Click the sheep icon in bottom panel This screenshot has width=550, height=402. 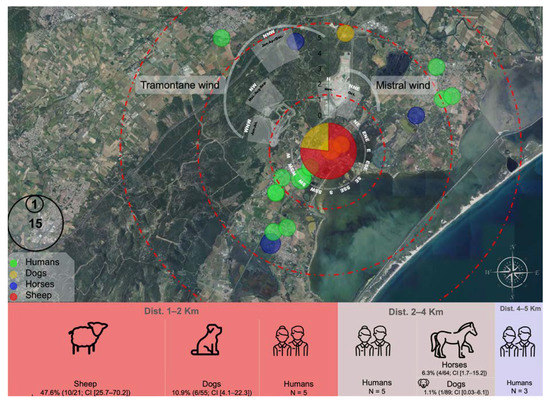88,337
